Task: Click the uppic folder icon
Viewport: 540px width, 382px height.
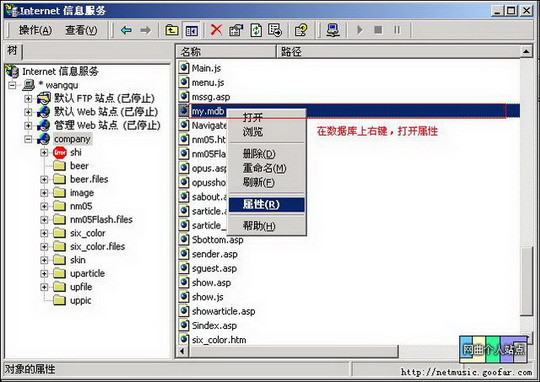Action: pos(60,300)
